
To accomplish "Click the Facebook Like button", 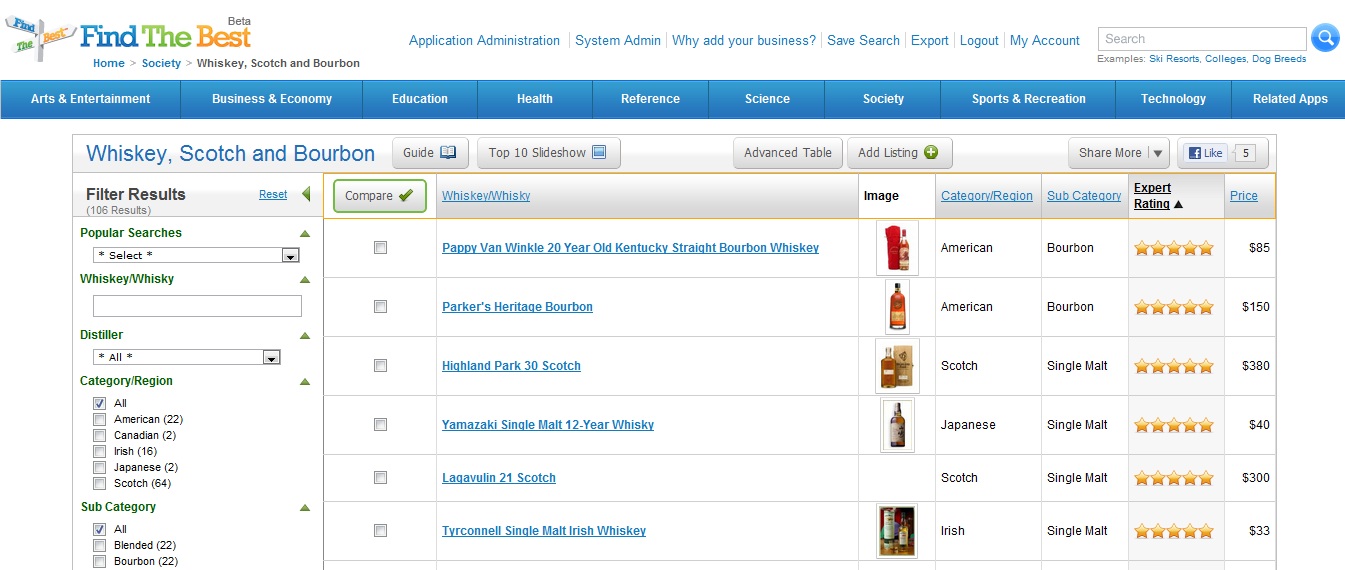I will [1205, 153].
